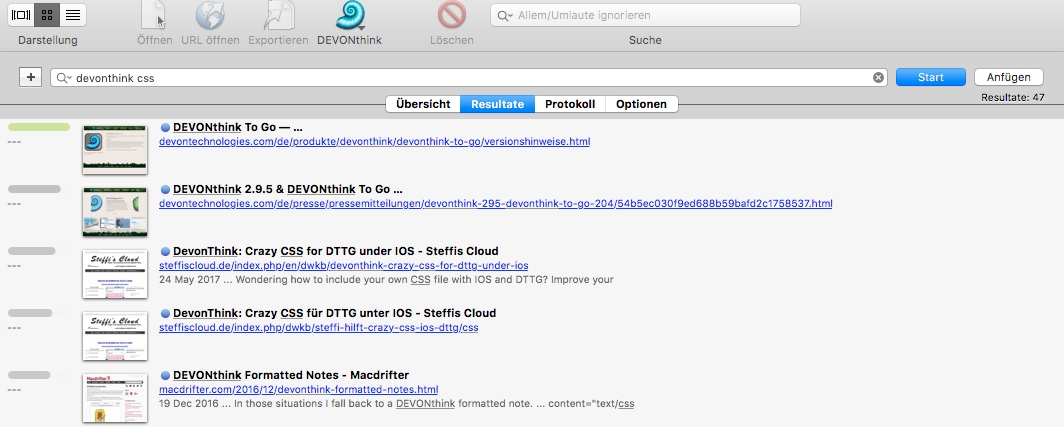Viewport: 1064px width, 427px height.
Task: Open the Übersicht tab
Action: pyautogui.click(x=422, y=104)
